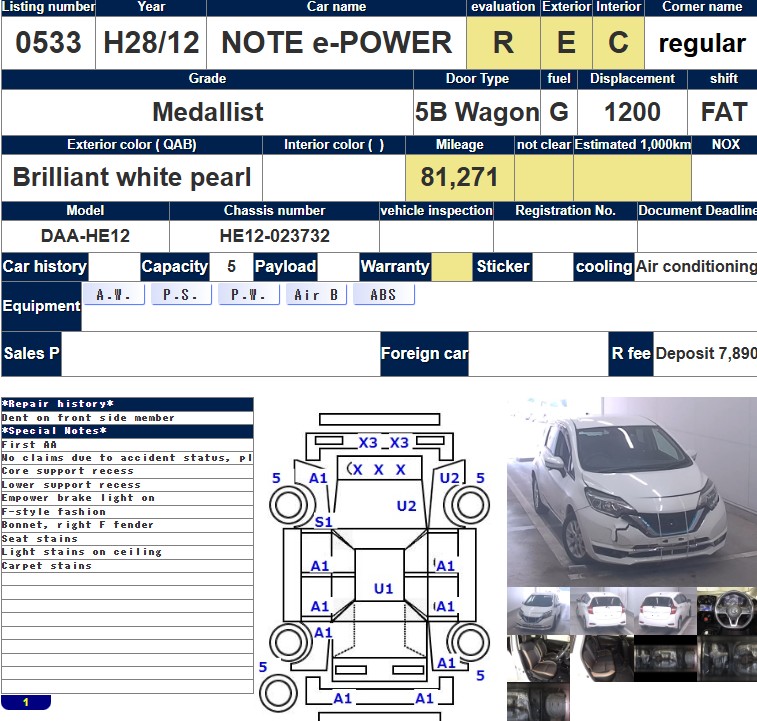Click the Car history label
The image size is (757, 721).
click(x=44, y=267)
